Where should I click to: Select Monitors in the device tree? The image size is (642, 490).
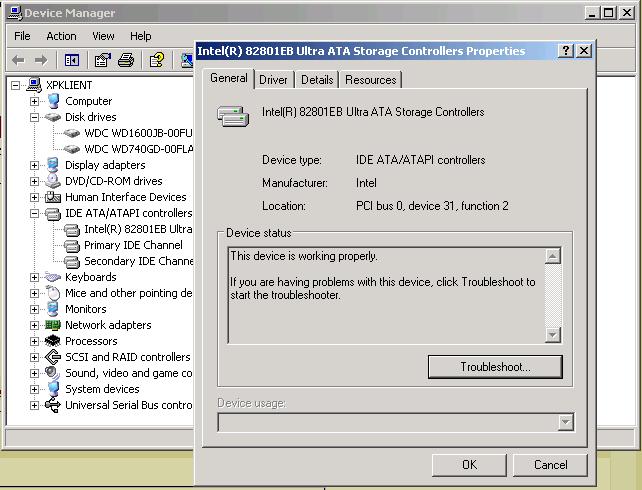click(x=86, y=309)
